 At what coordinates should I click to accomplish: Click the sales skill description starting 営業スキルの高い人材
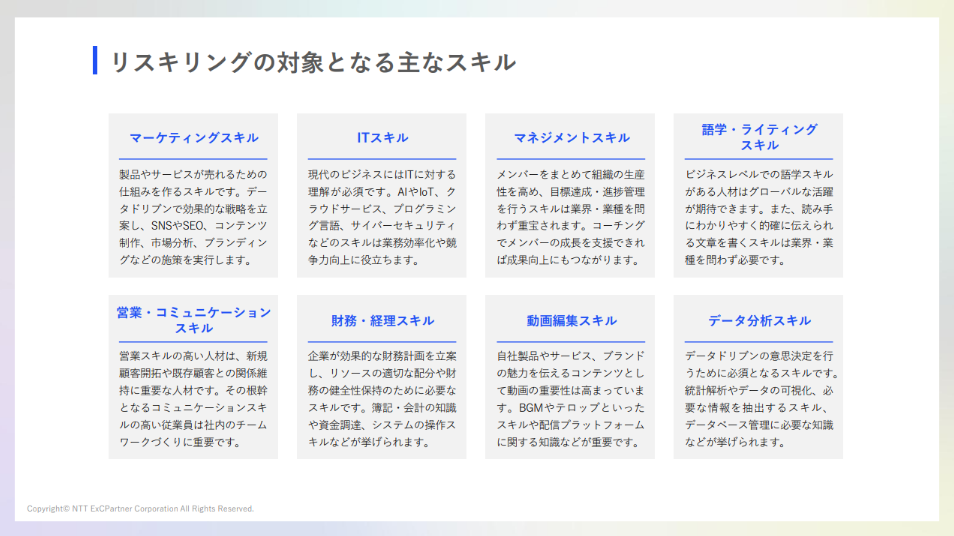pos(193,399)
